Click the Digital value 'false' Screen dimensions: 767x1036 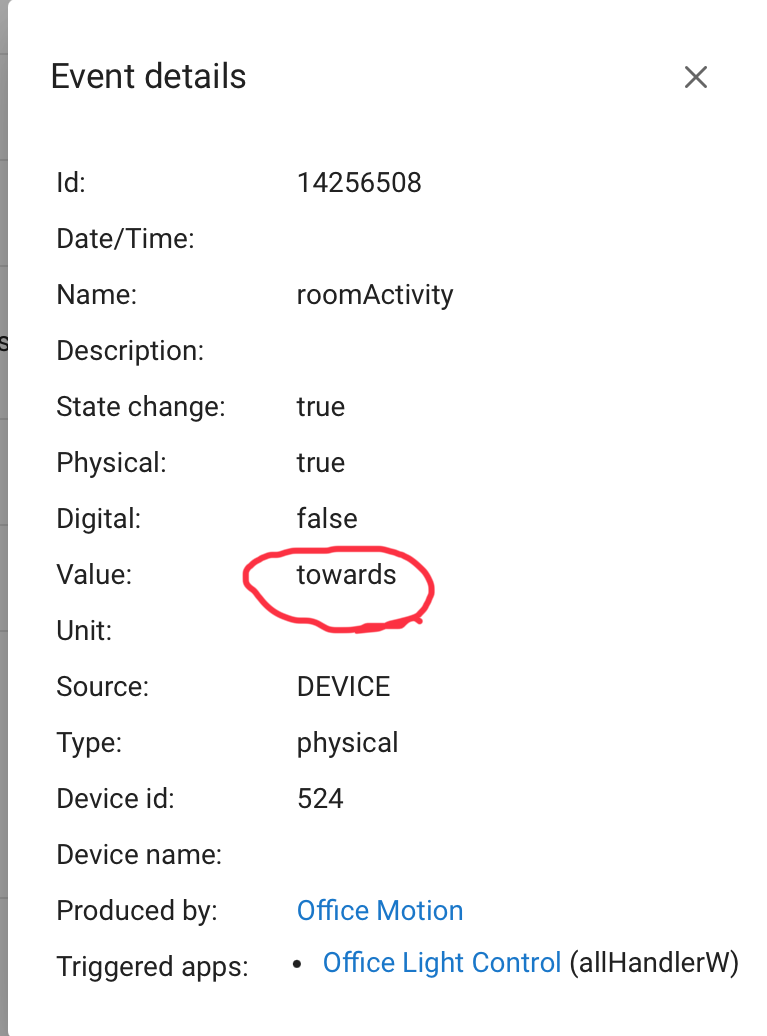tap(327, 519)
